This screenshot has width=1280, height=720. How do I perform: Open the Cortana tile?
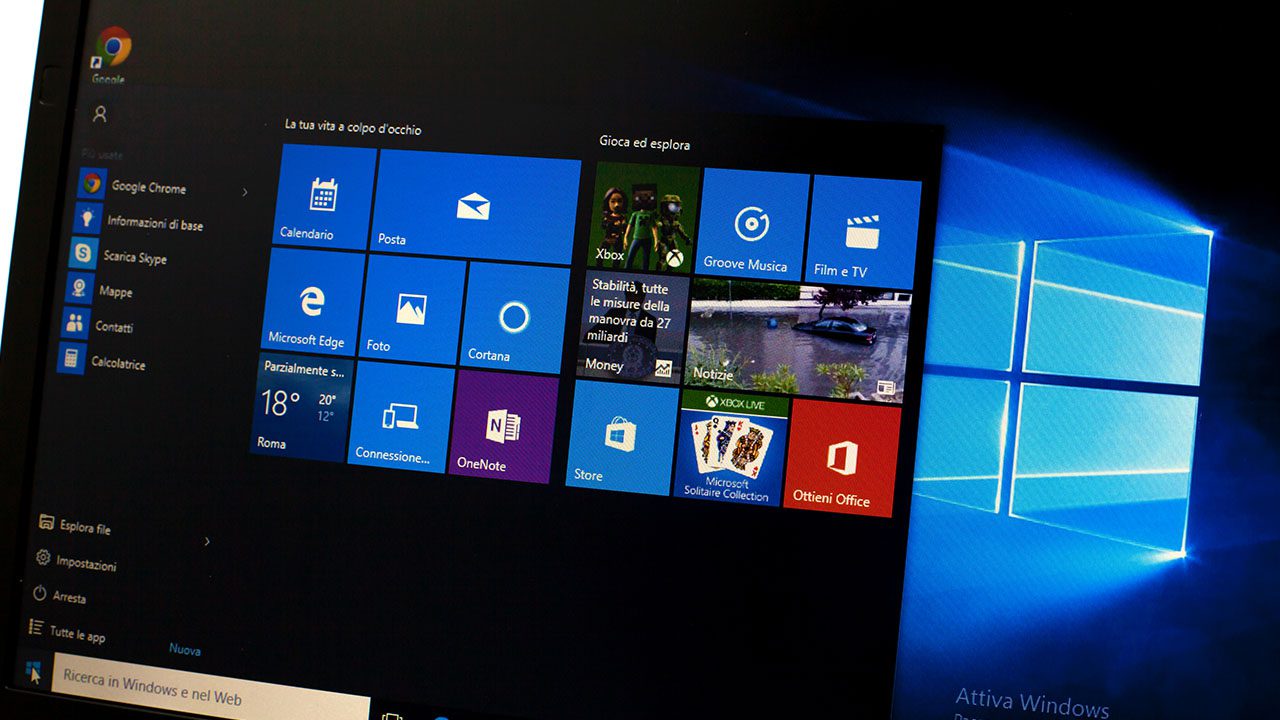[x=514, y=320]
